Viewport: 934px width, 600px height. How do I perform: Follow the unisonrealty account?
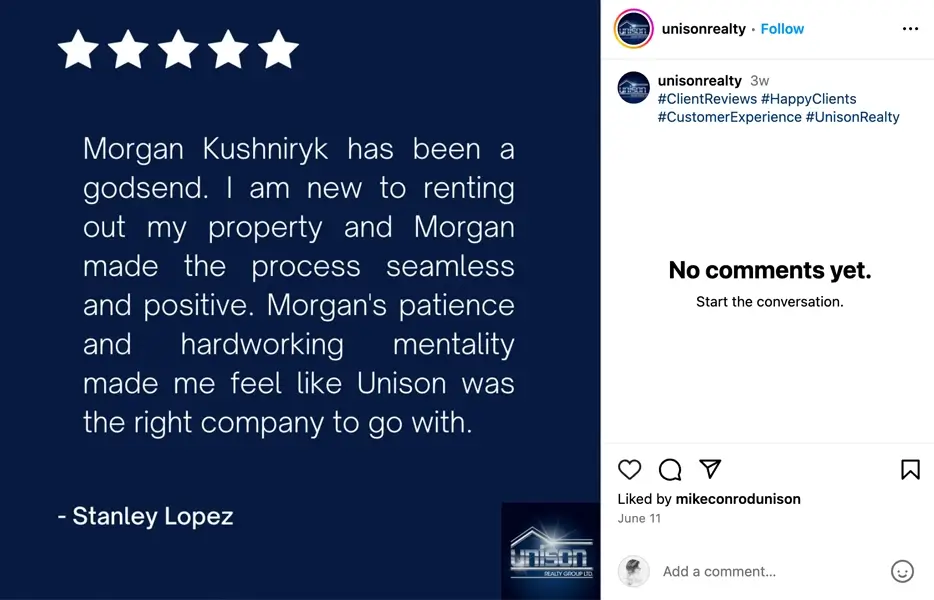coord(782,29)
